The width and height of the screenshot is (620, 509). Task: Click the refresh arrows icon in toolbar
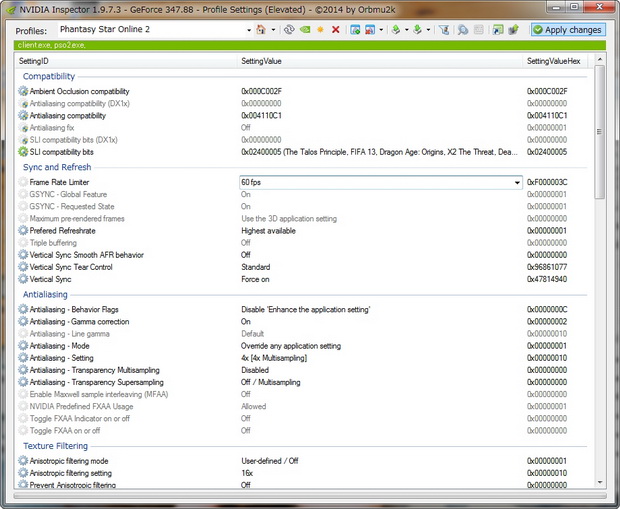289,30
